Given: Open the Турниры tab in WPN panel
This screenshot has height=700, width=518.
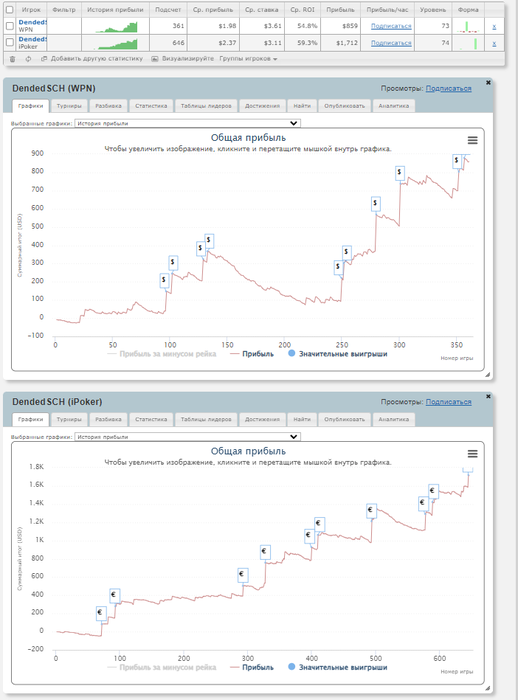Looking at the screenshot, I should (69, 106).
